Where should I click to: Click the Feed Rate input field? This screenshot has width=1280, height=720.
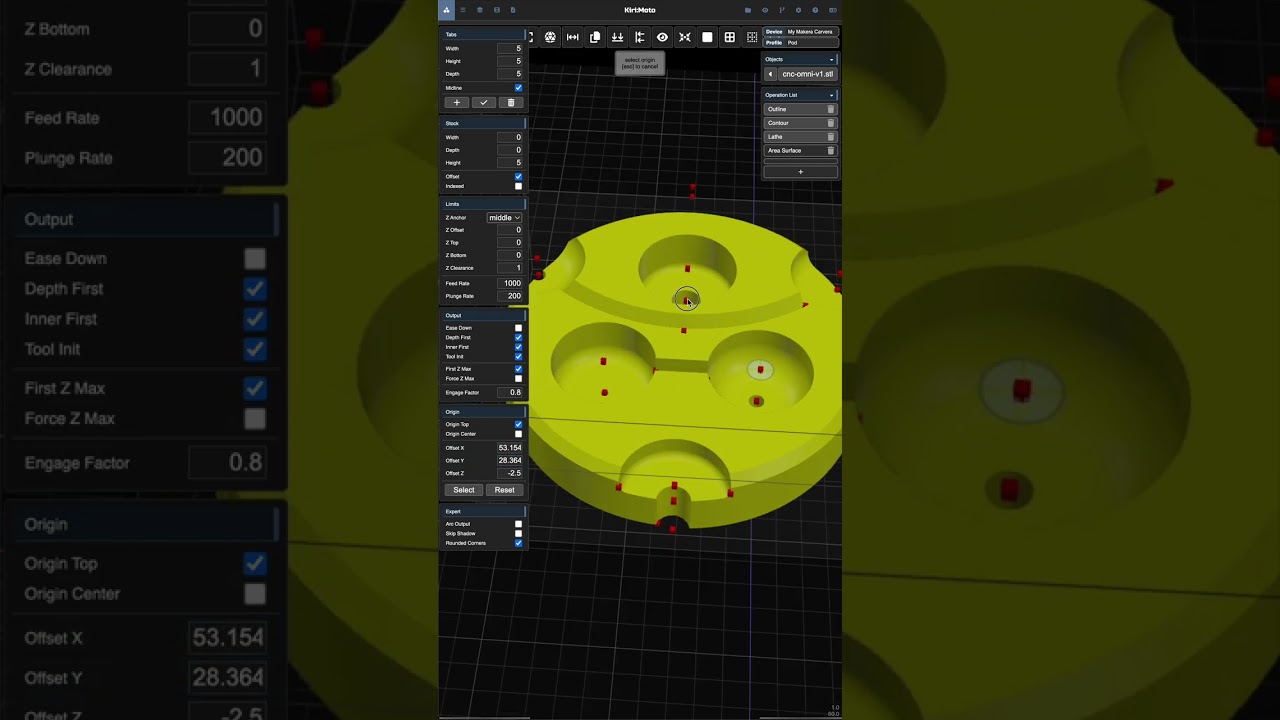click(510, 283)
